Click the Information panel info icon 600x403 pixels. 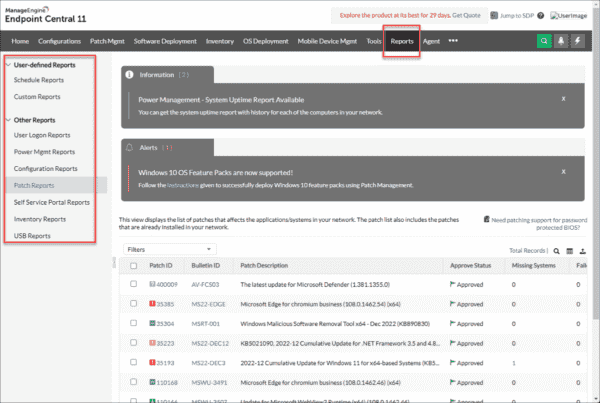[x=129, y=75]
